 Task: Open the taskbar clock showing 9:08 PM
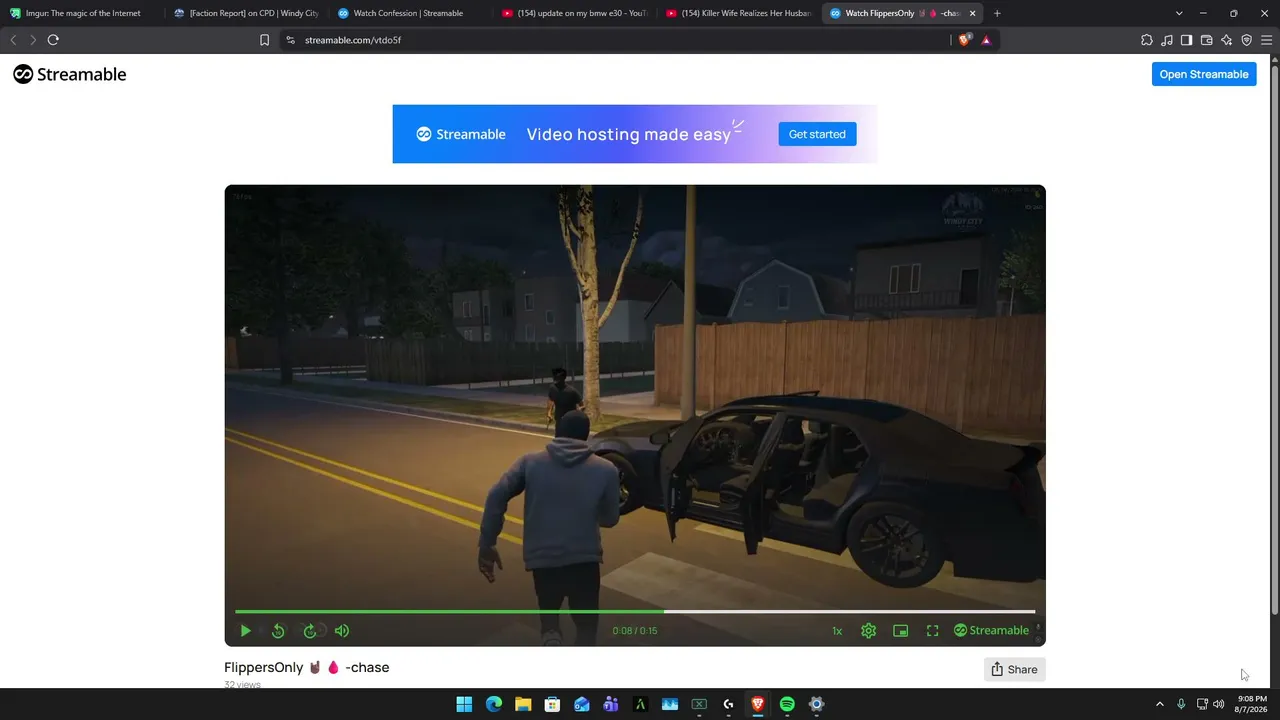click(1252, 704)
